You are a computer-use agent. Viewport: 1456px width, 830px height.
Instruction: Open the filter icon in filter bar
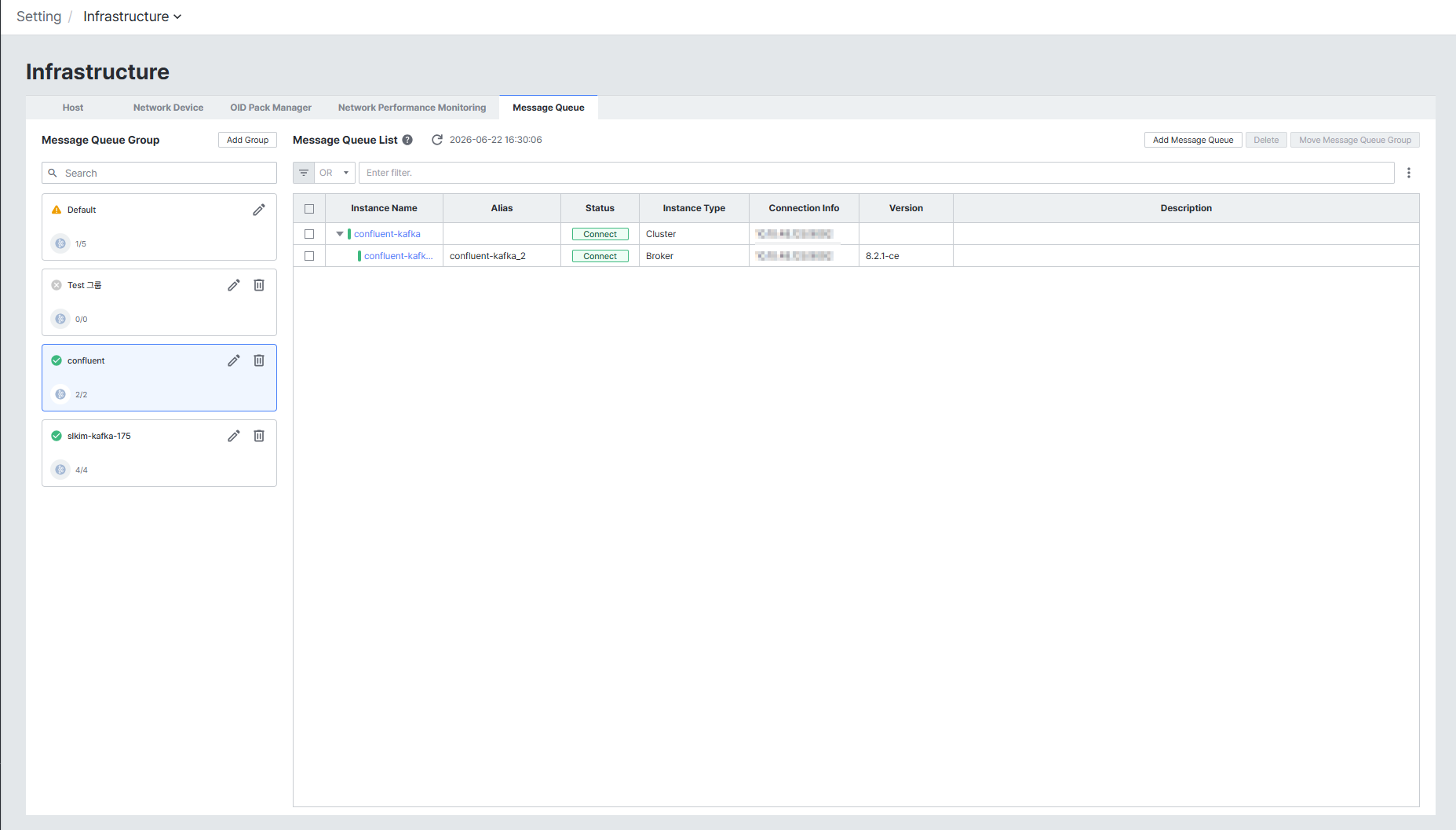coord(304,173)
